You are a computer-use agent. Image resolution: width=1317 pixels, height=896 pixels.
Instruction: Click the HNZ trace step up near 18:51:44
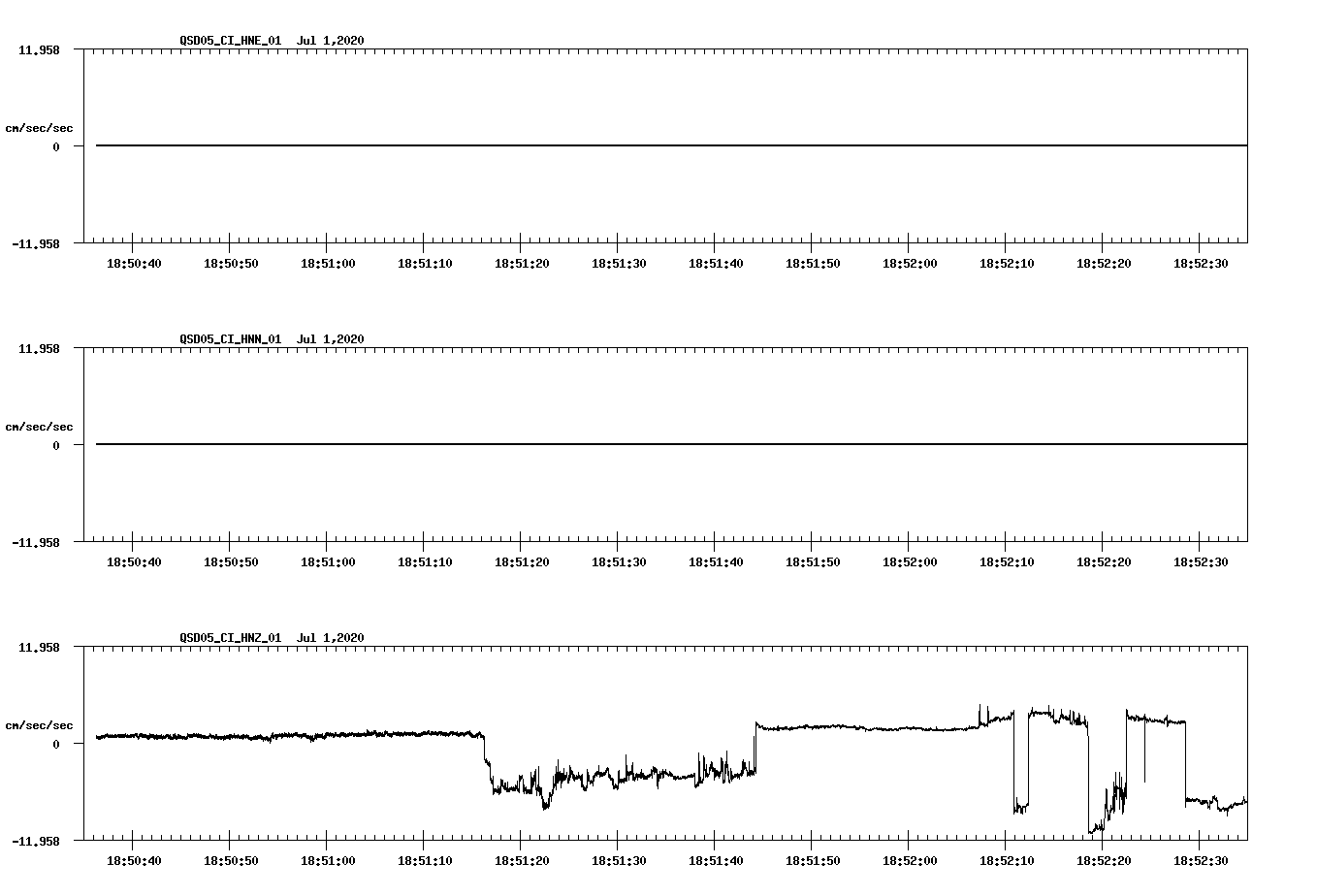click(755, 747)
